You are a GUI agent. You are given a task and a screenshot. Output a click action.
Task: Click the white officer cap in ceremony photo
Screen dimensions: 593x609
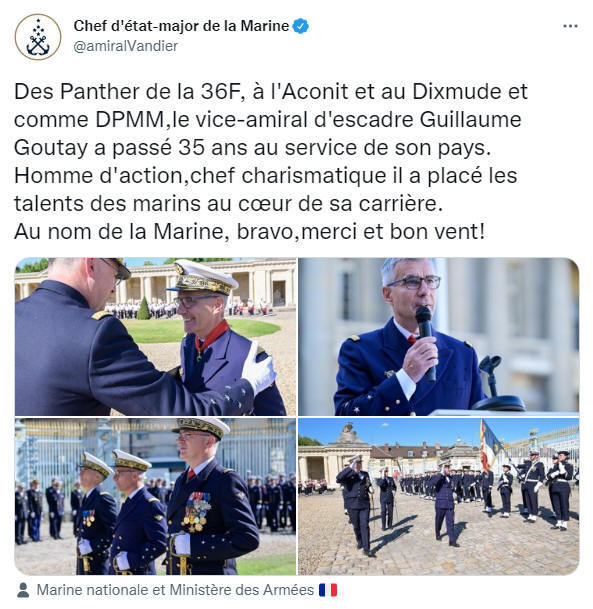[203, 276]
